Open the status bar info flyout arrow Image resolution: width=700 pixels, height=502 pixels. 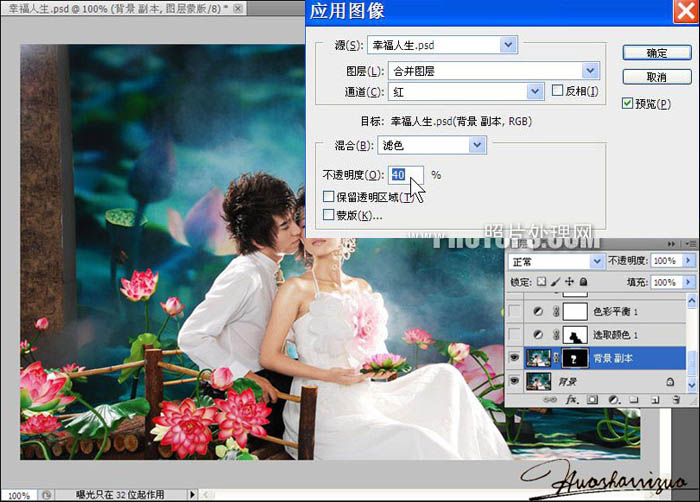pos(192,495)
